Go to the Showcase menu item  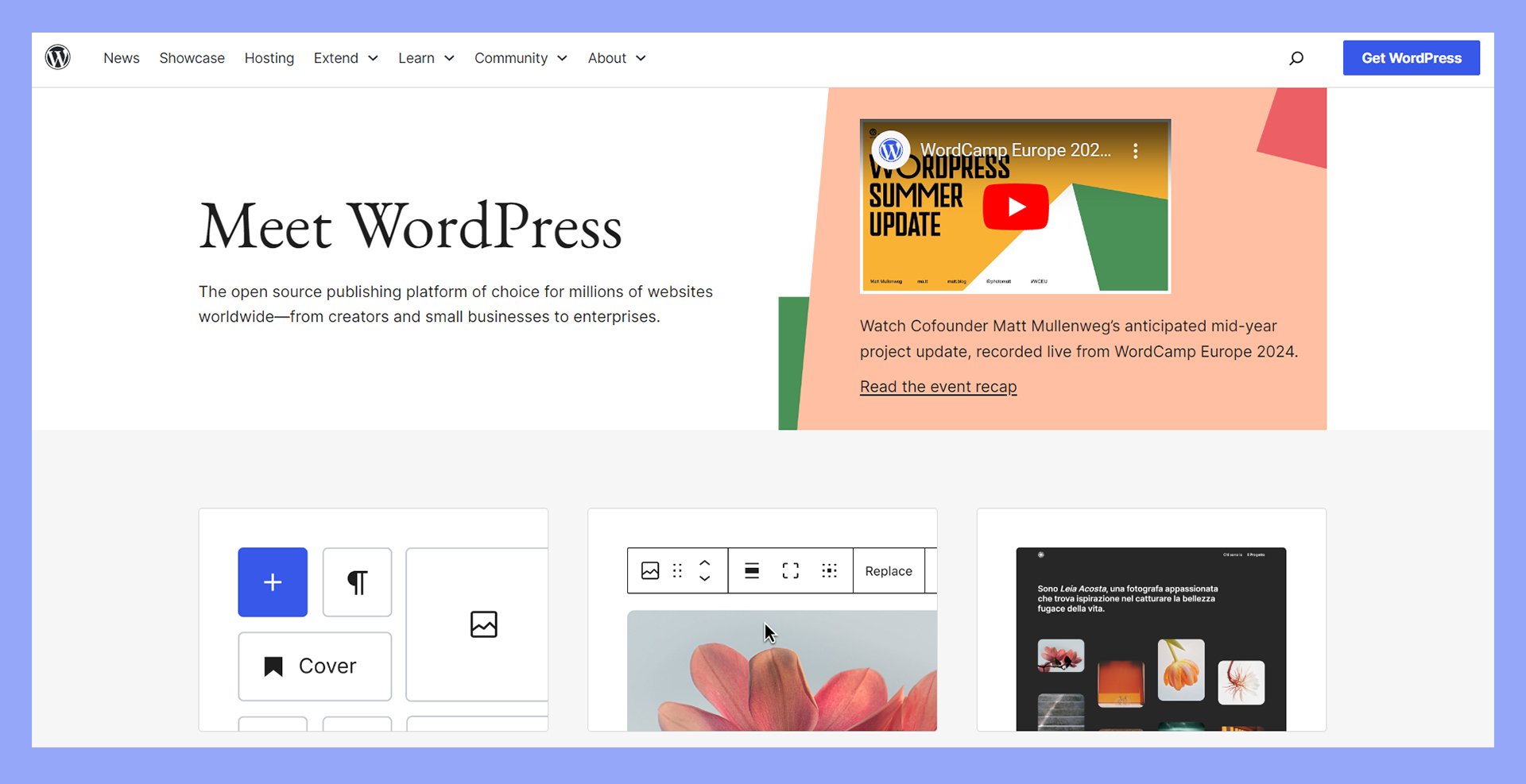pyautogui.click(x=192, y=58)
